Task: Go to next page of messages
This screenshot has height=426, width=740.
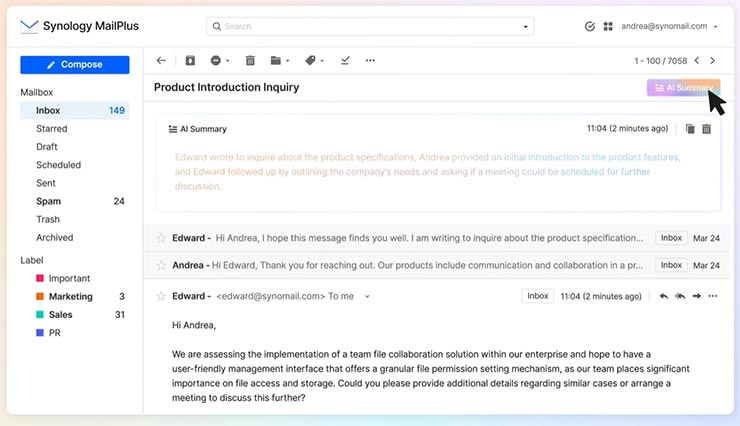Action: [712, 60]
